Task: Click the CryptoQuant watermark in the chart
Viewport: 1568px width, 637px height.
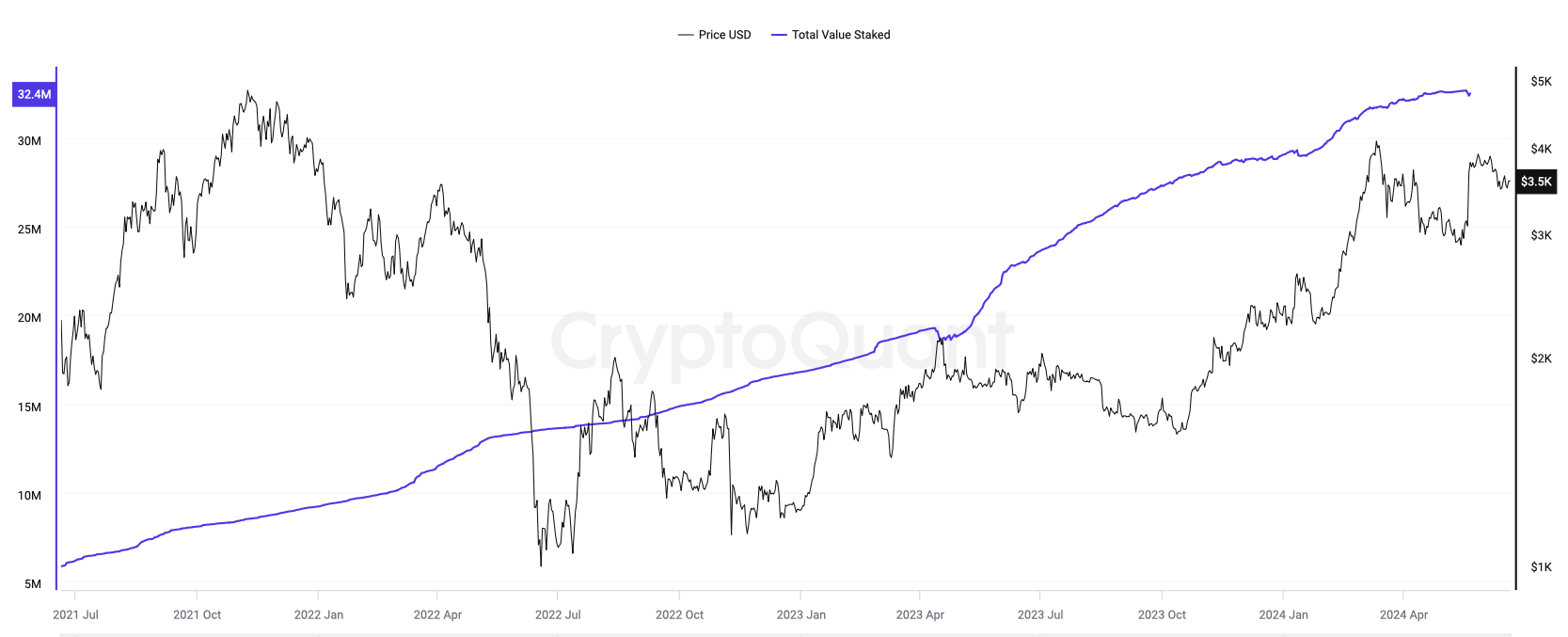Action: pos(783,341)
